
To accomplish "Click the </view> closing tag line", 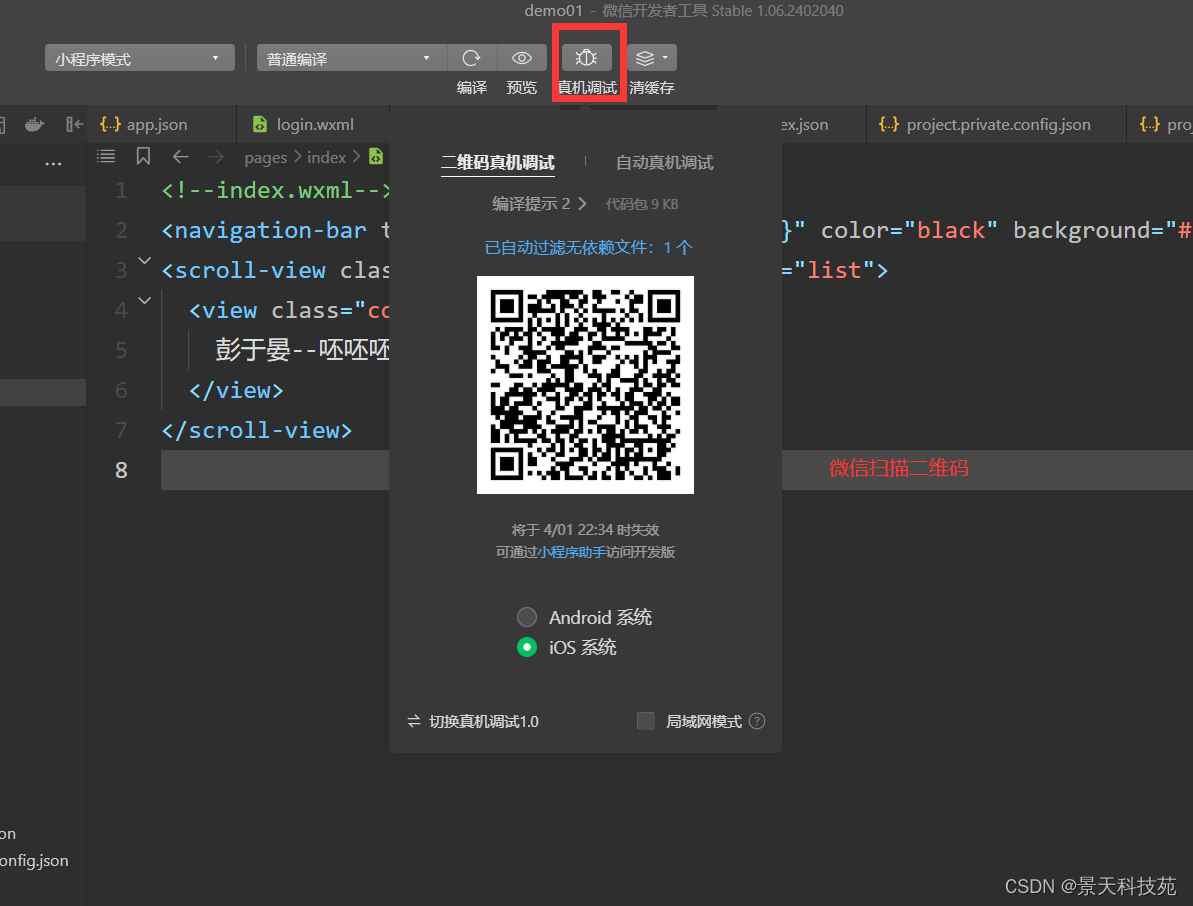I will pos(236,390).
